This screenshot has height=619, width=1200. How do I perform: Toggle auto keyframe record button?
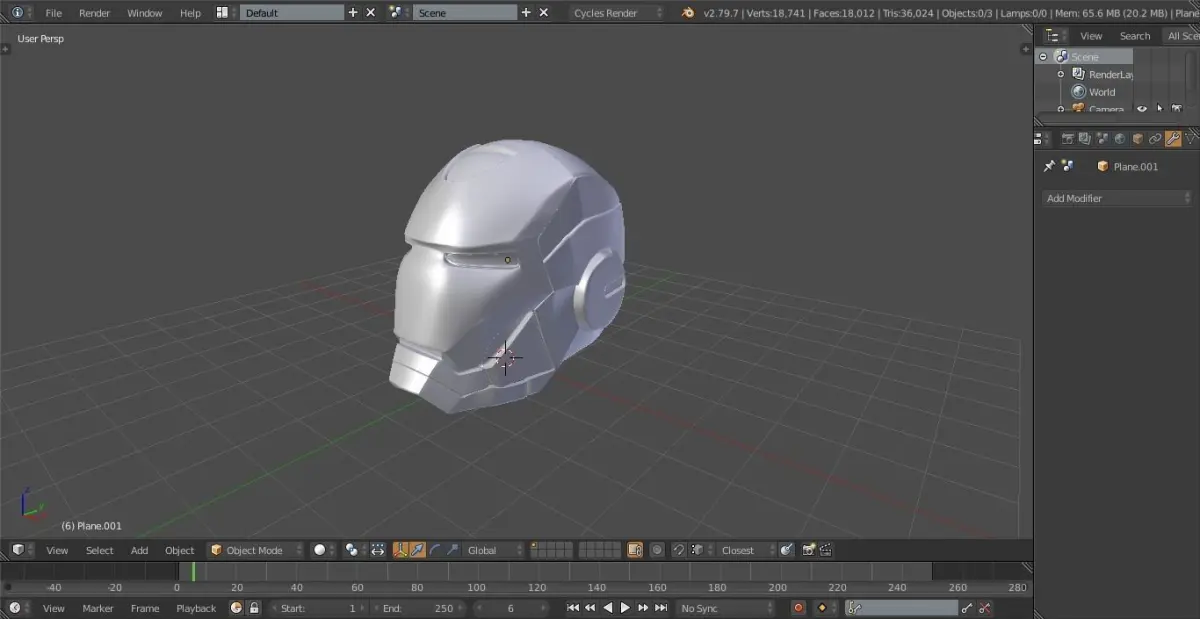(x=798, y=608)
